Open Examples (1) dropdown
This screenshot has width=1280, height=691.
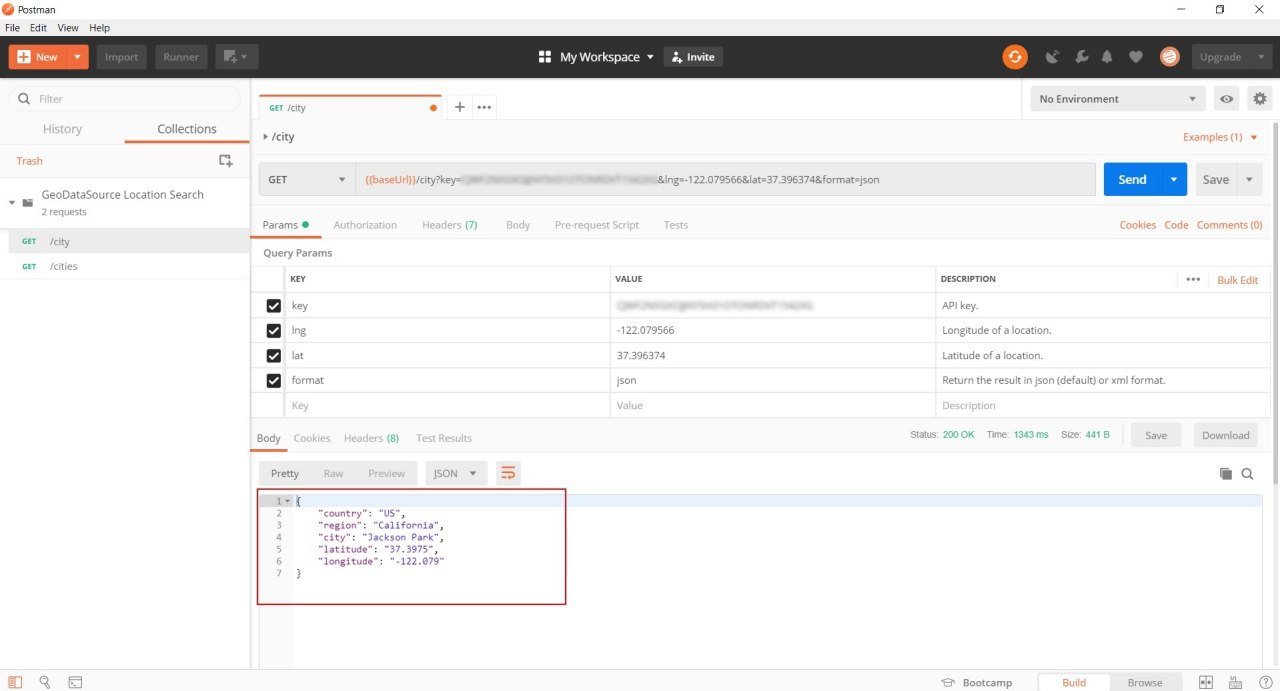click(1220, 137)
